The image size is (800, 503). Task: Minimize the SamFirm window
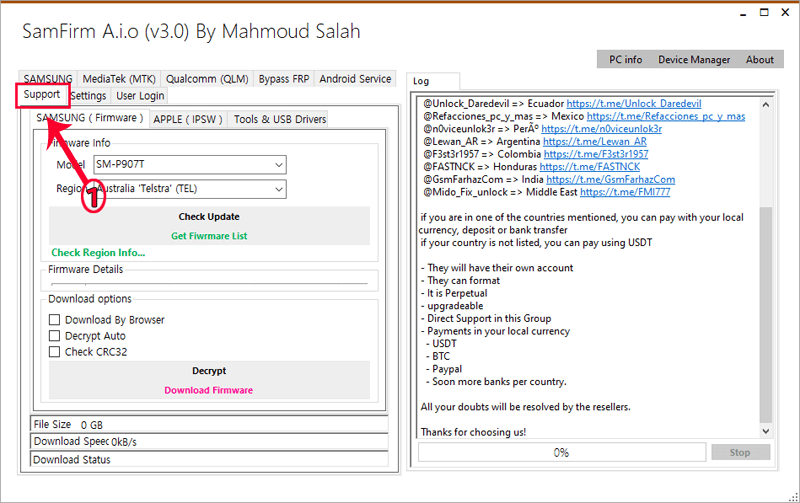click(743, 13)
